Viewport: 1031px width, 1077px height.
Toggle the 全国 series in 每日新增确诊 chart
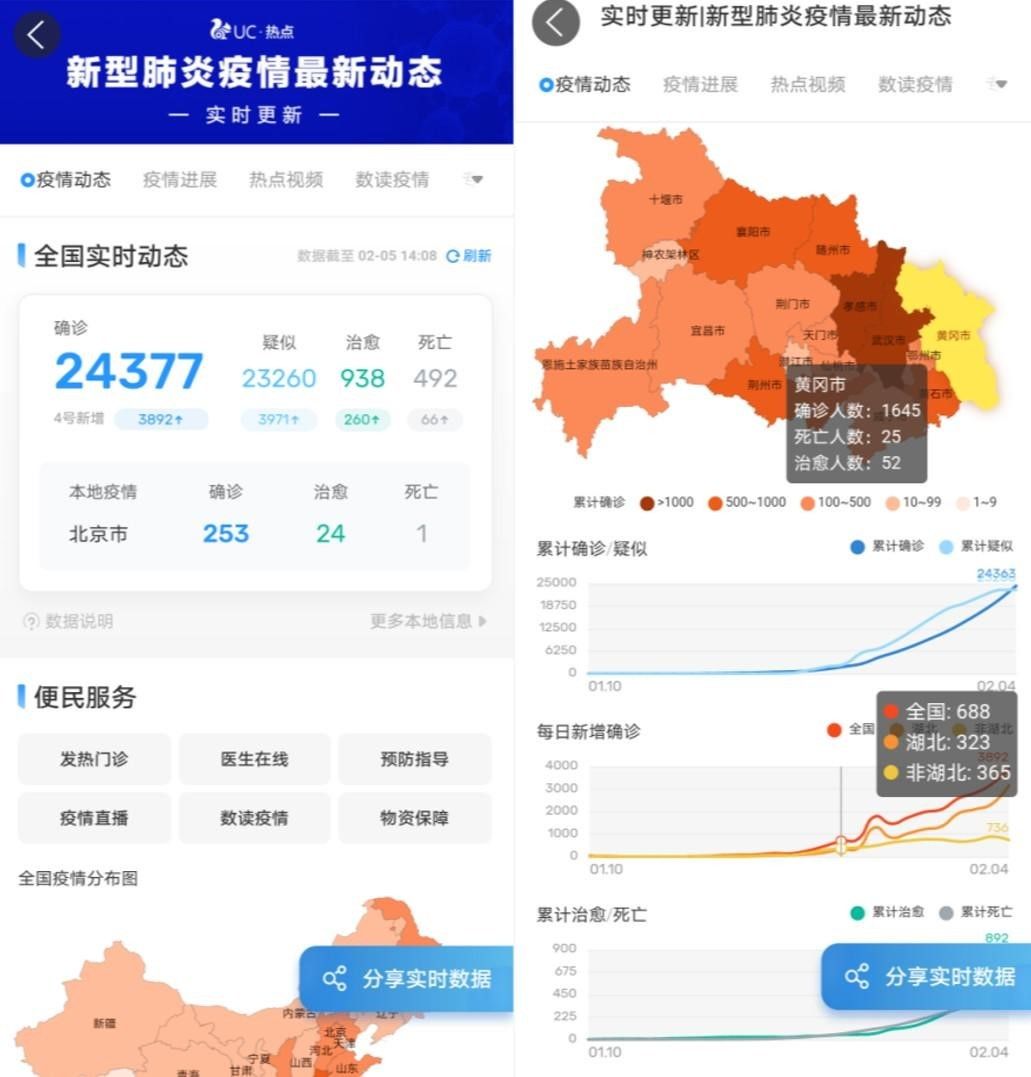(x=836, y=730)
